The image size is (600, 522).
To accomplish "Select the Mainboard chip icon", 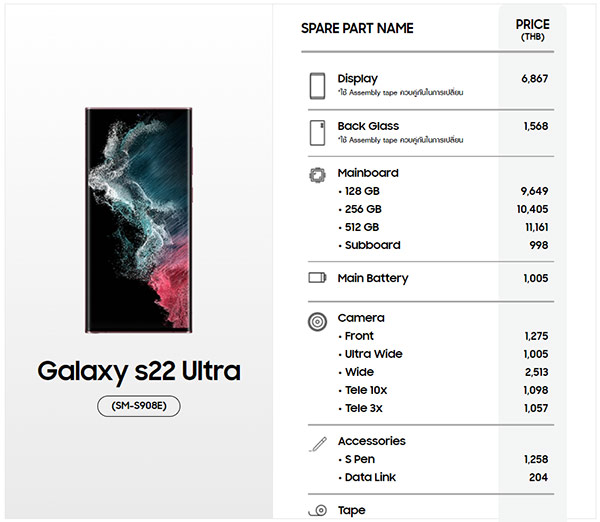I will tap(317, 175).
